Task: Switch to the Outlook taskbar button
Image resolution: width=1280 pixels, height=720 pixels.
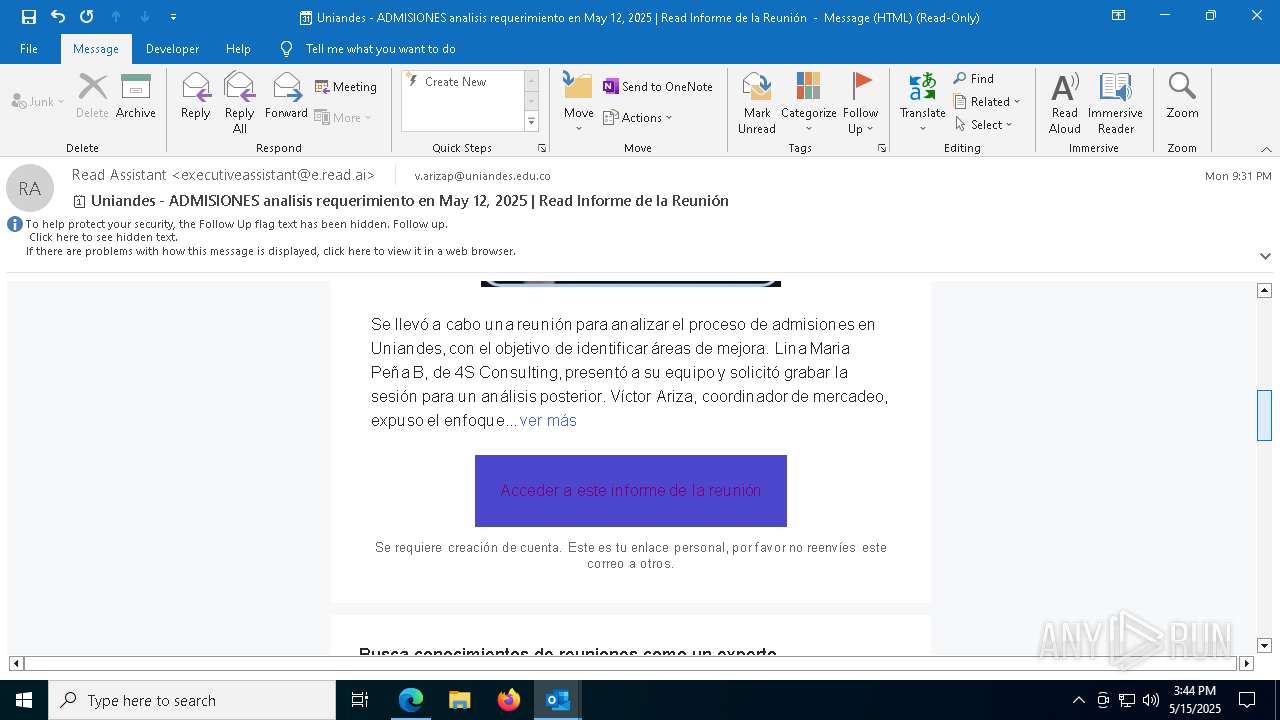Action: click(558, 700)
